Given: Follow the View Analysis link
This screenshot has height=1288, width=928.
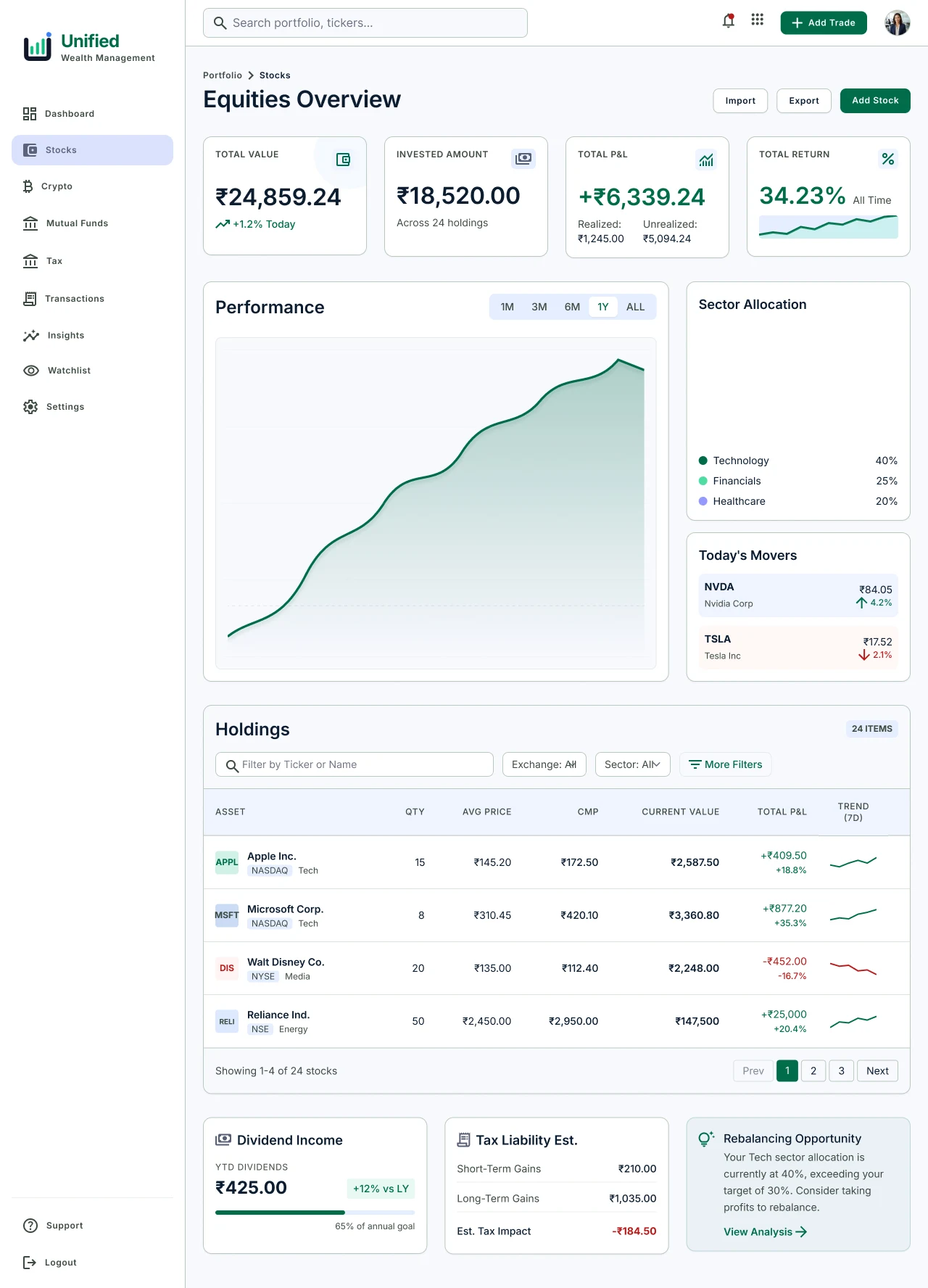Looking at the screenshot, I should 765,1231.
